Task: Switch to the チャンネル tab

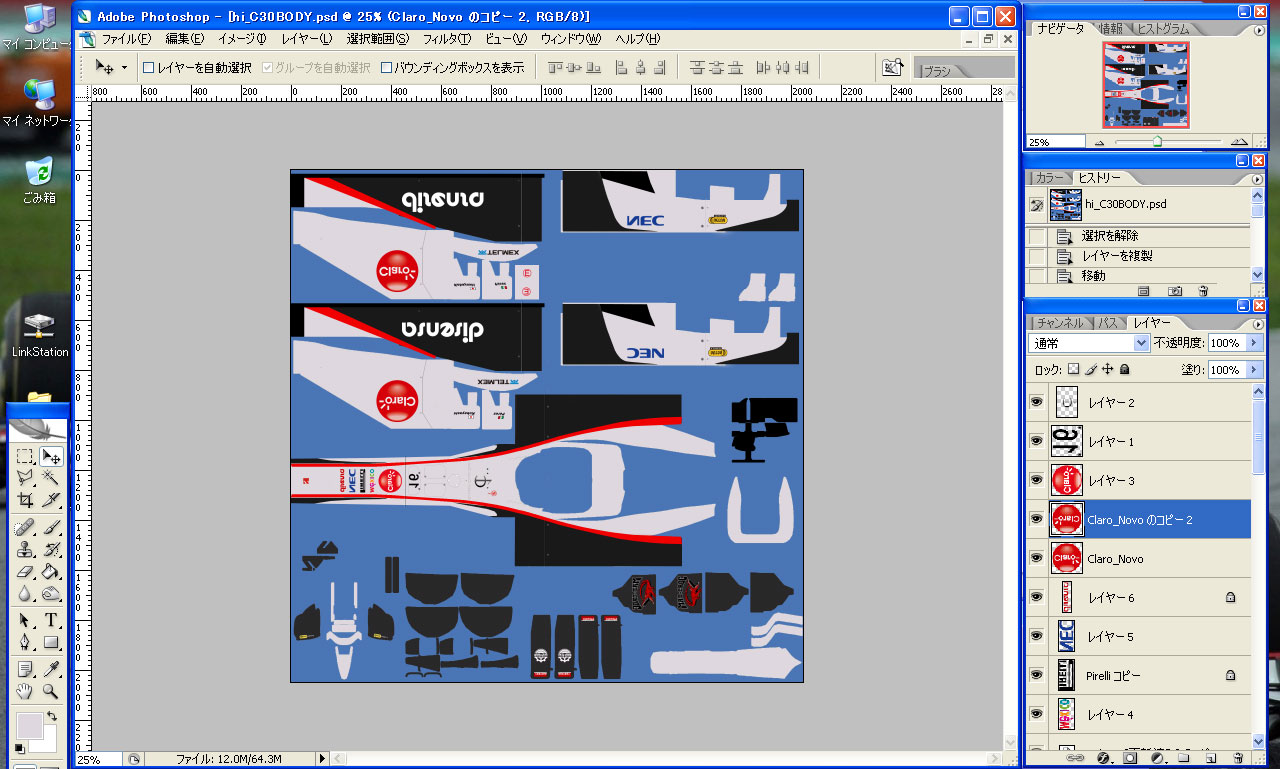Action: click(x=1059, y=323)
